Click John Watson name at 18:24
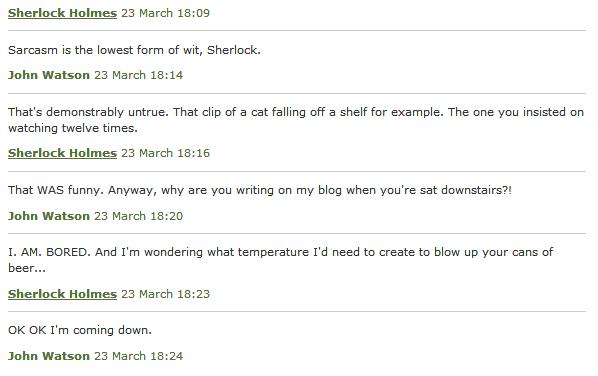Viewport: 598px width, 376px height. coord(49,356)
